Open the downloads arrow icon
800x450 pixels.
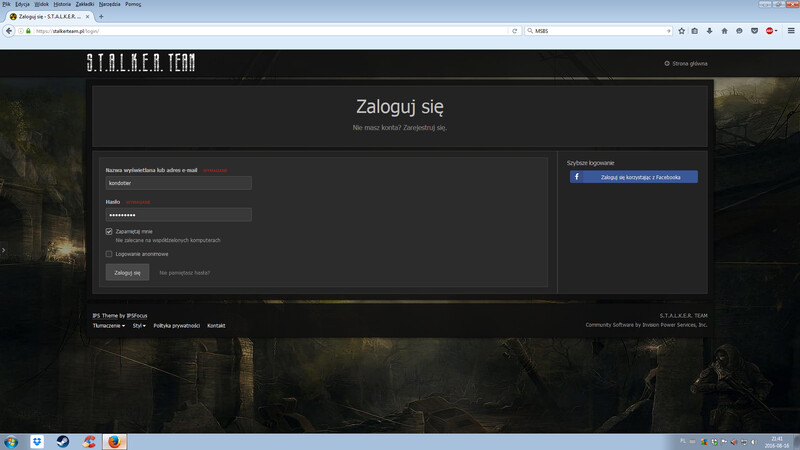709,30
